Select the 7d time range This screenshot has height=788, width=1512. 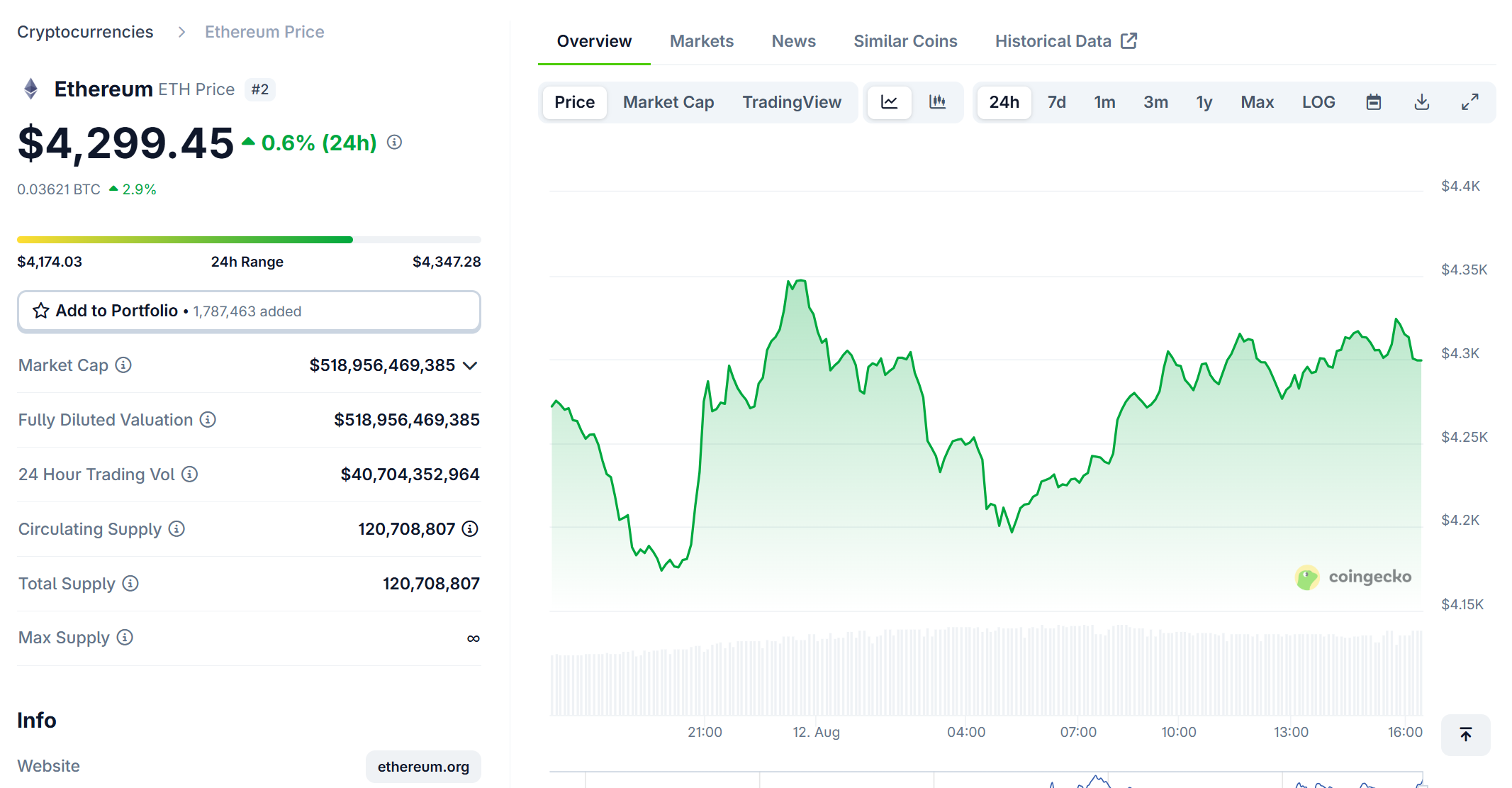[1056, 102]
